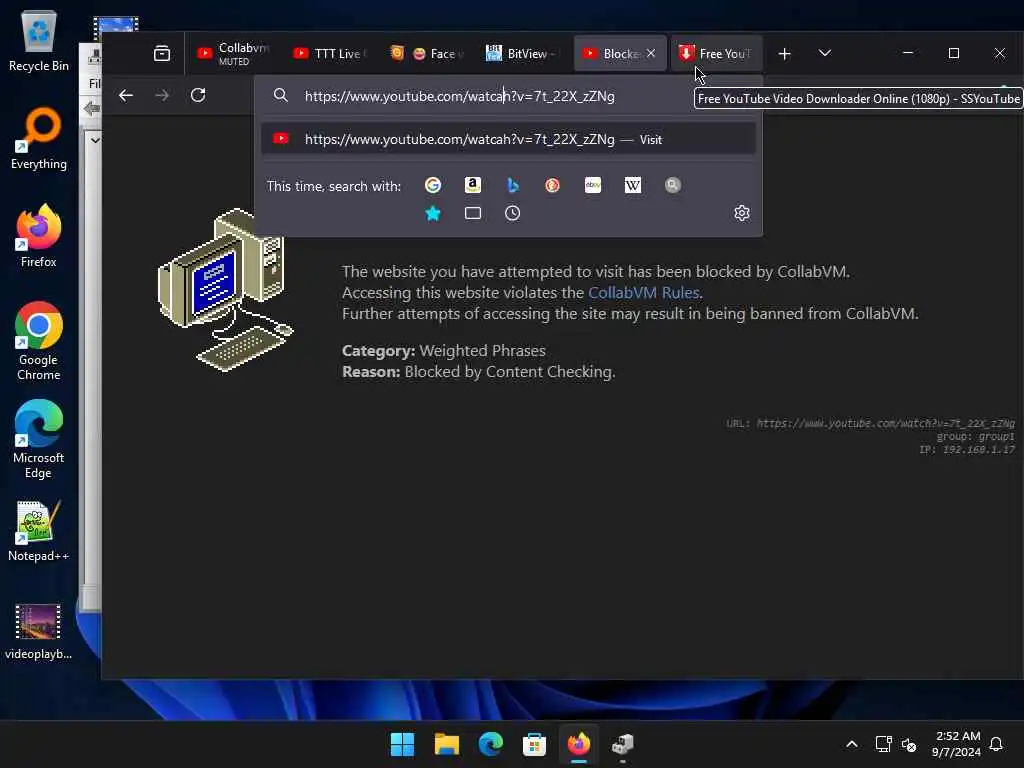Click the 'Category: Weighted Phrases' text

point(443,351)
